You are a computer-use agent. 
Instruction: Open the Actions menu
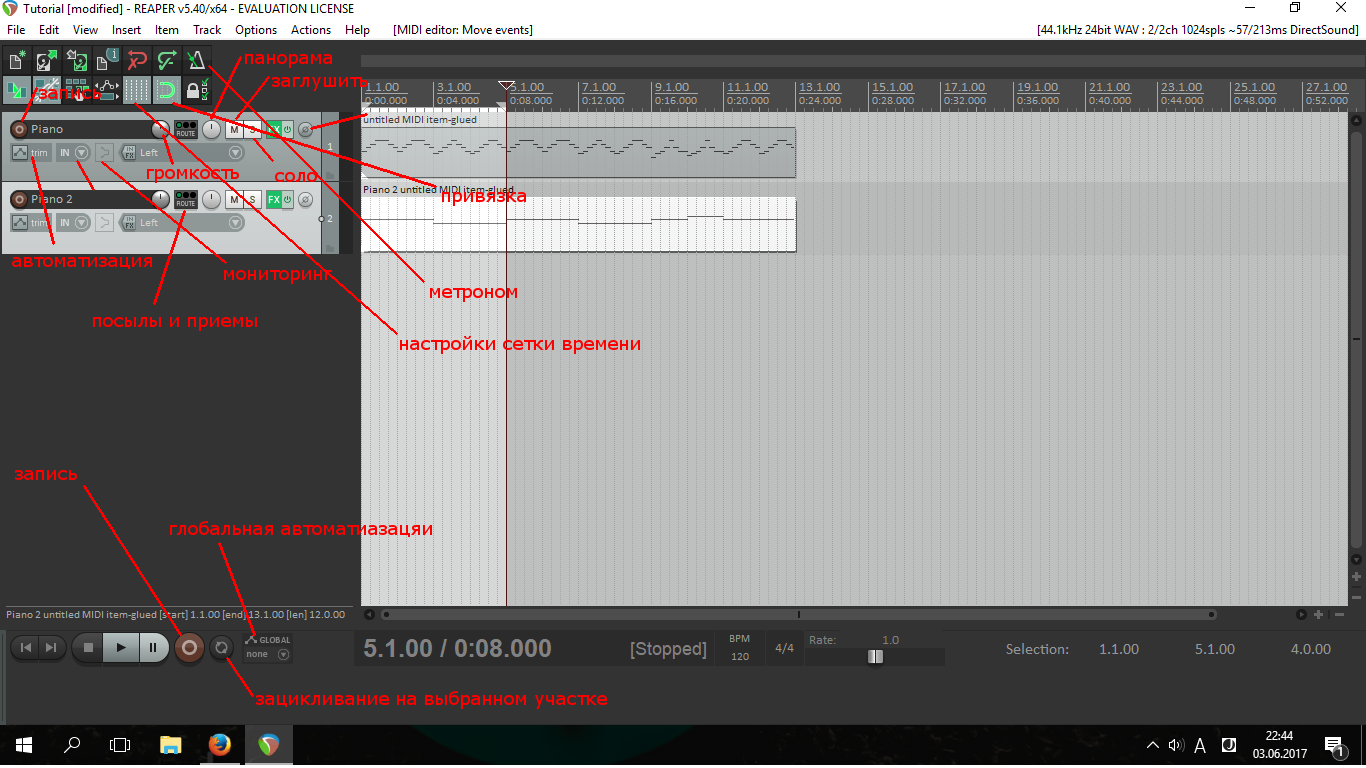tap(311, 30)
